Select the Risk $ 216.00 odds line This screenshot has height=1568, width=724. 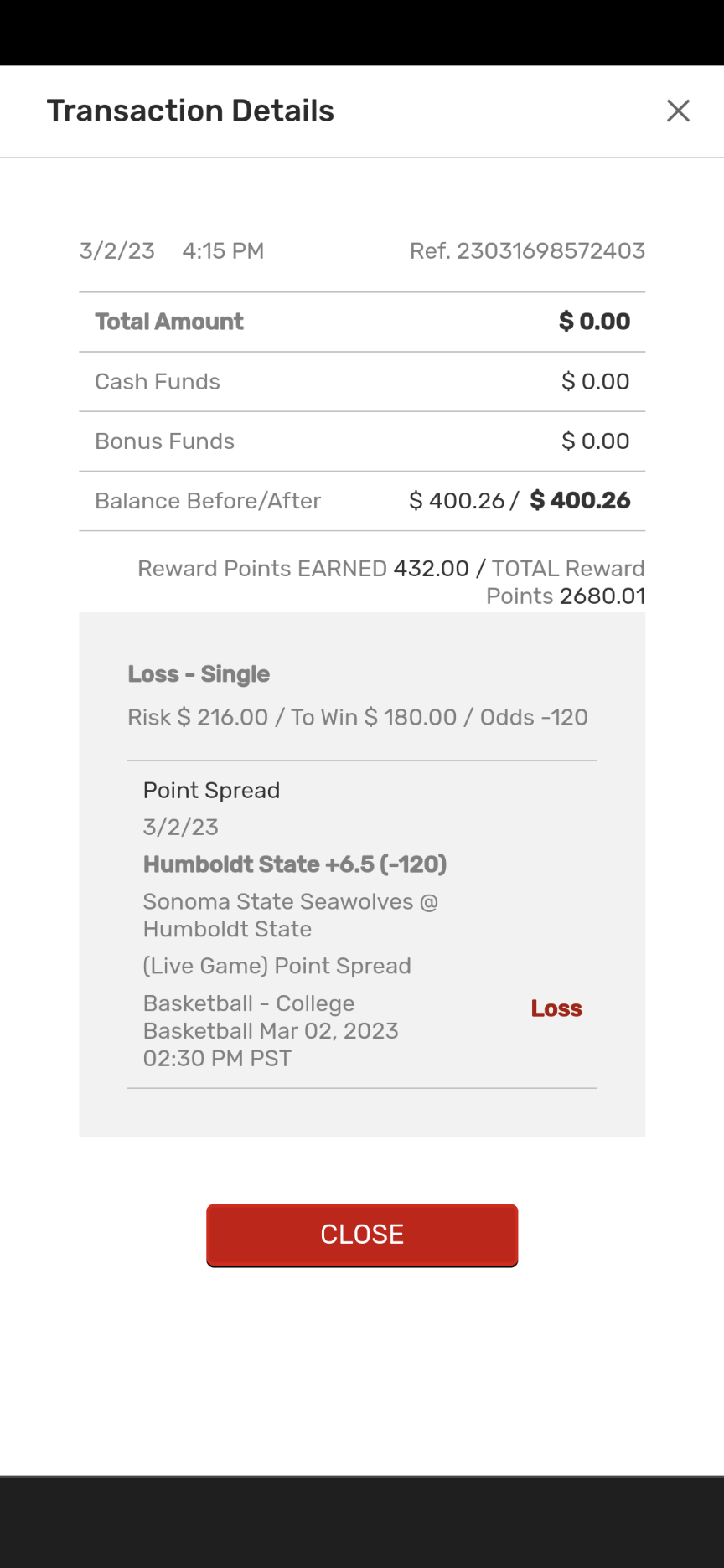(x=358, y=717)
